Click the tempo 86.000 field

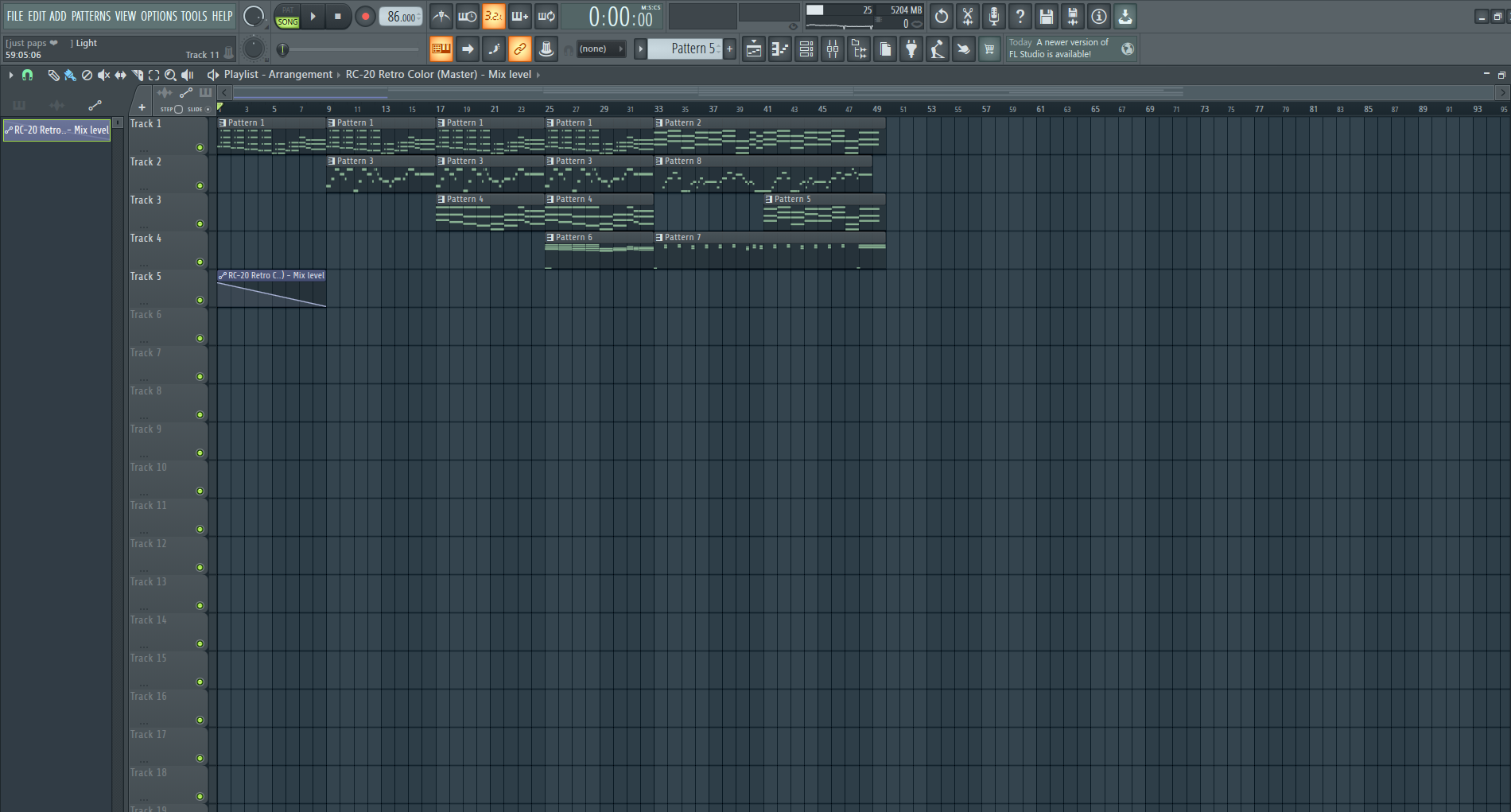[401, 17]
